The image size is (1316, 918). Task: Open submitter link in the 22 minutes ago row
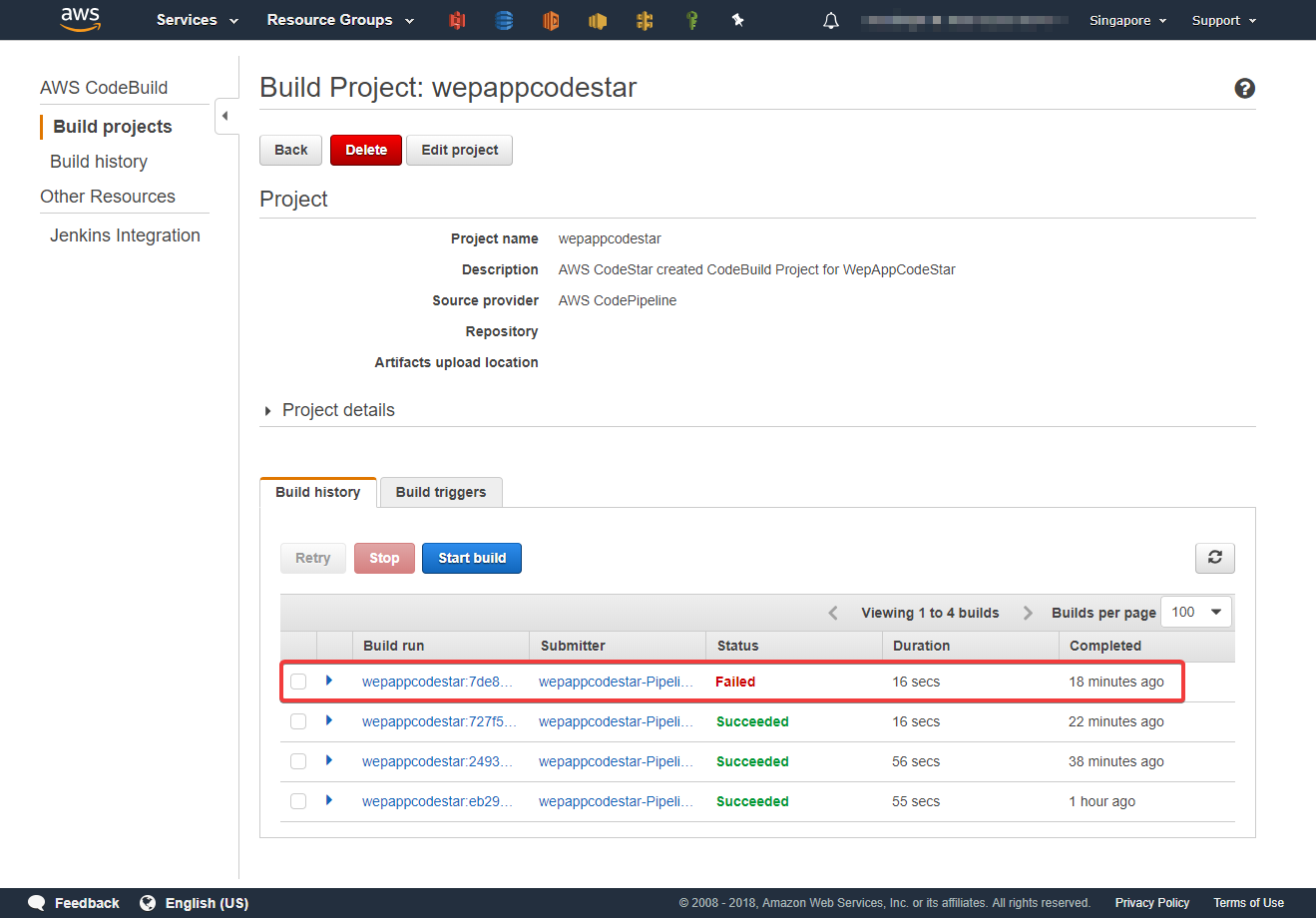pos(616,721)
